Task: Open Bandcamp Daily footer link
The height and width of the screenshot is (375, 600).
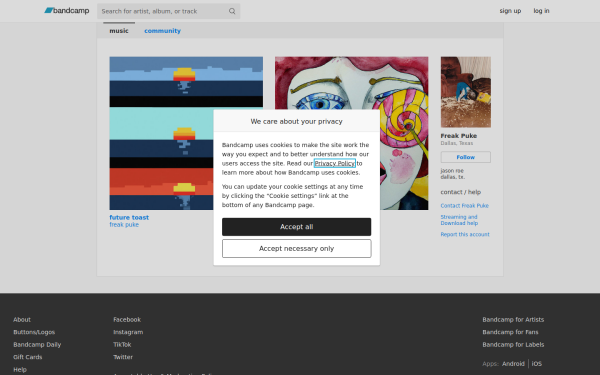Action: [37, 344]
